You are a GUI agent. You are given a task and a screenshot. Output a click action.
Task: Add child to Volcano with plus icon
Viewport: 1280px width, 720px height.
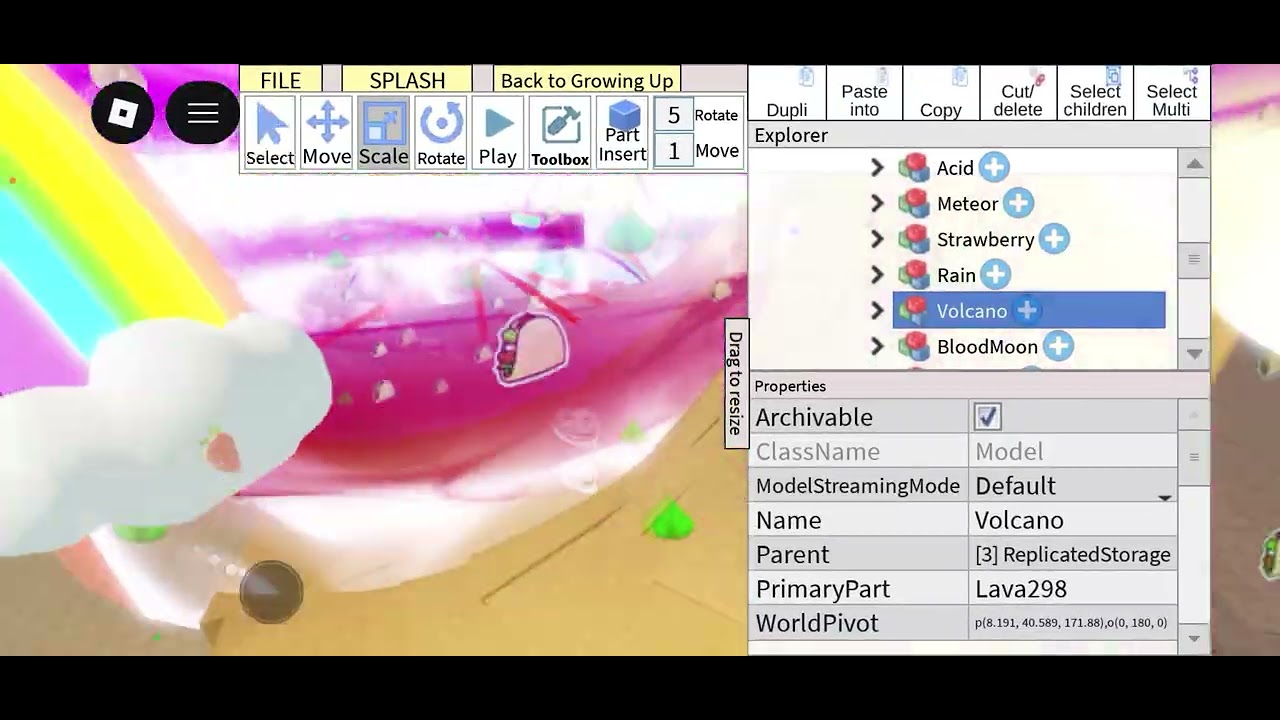tap(1027, 311)
